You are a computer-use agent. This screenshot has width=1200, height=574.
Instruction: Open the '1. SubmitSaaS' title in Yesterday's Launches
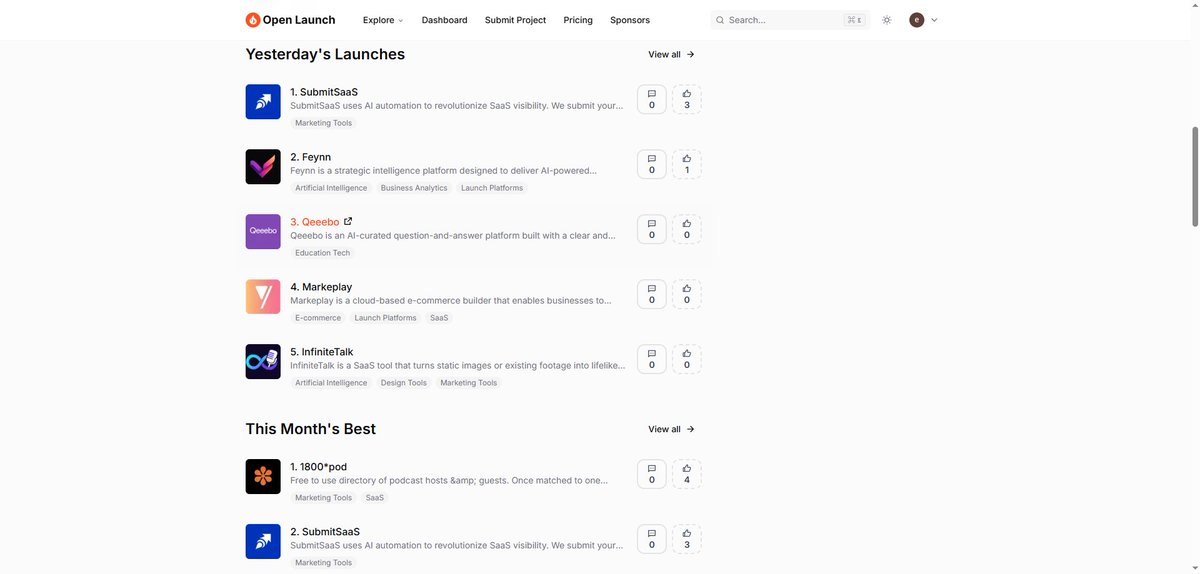[x=324, y=92]
